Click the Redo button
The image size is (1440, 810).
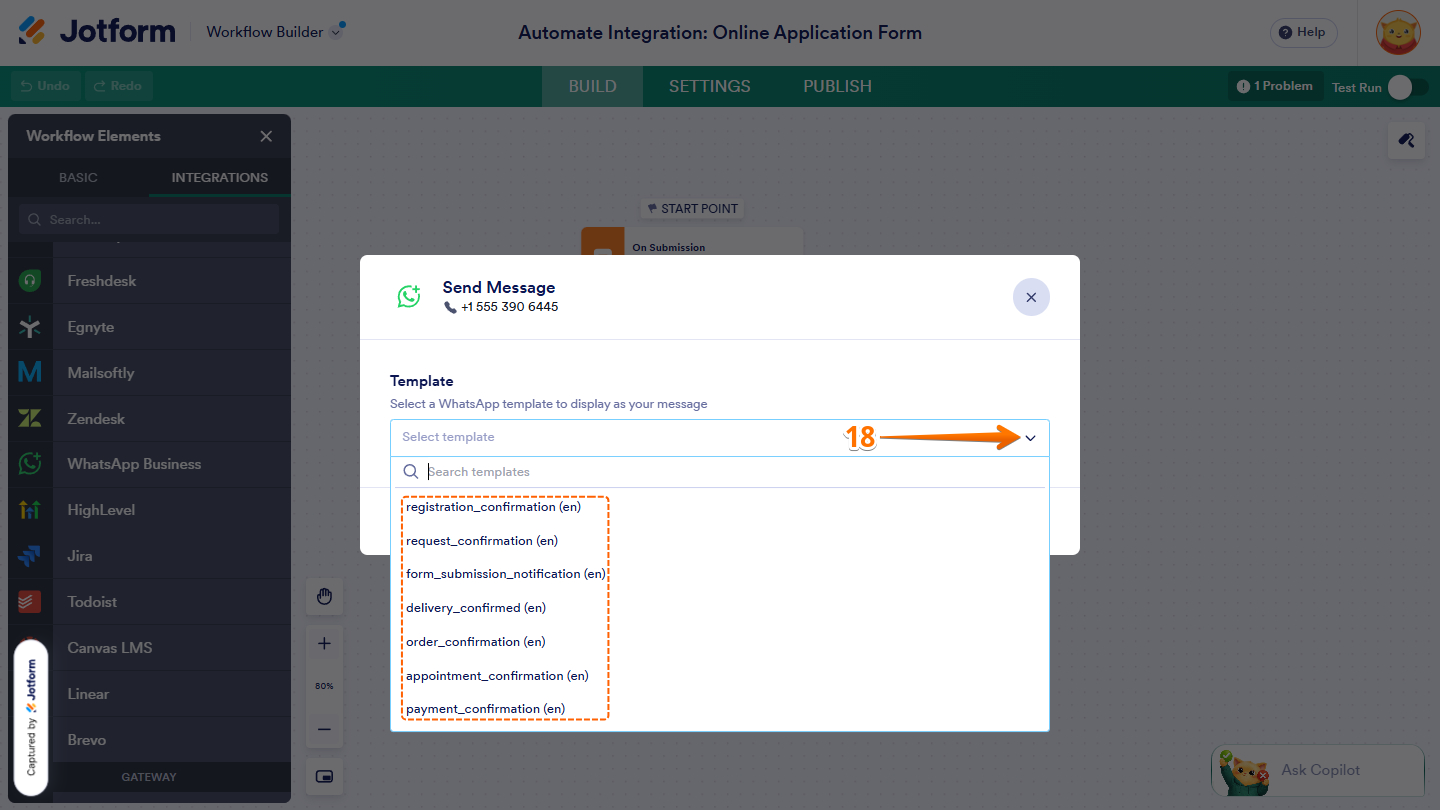118,86
